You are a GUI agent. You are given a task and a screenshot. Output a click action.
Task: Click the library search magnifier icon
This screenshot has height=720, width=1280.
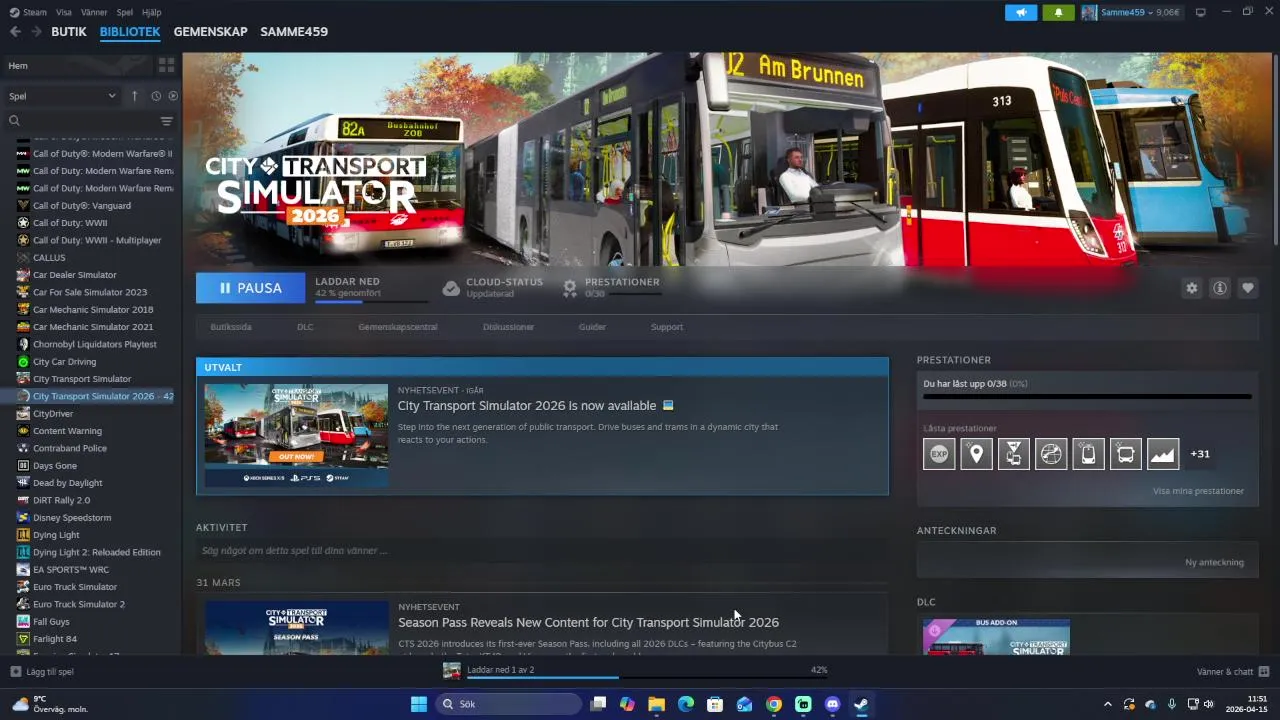pos(14,121)
